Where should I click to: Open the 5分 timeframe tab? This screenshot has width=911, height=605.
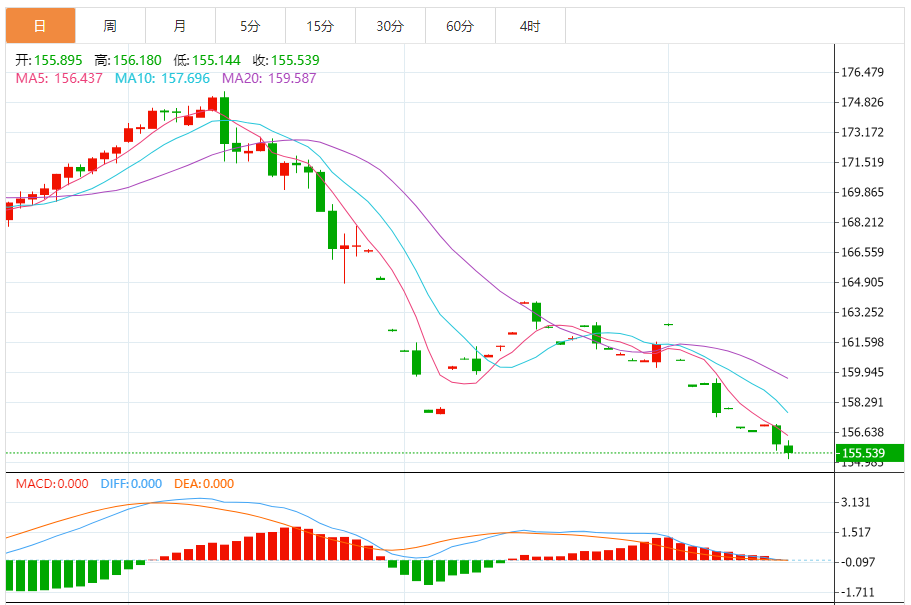click(250, 26)
